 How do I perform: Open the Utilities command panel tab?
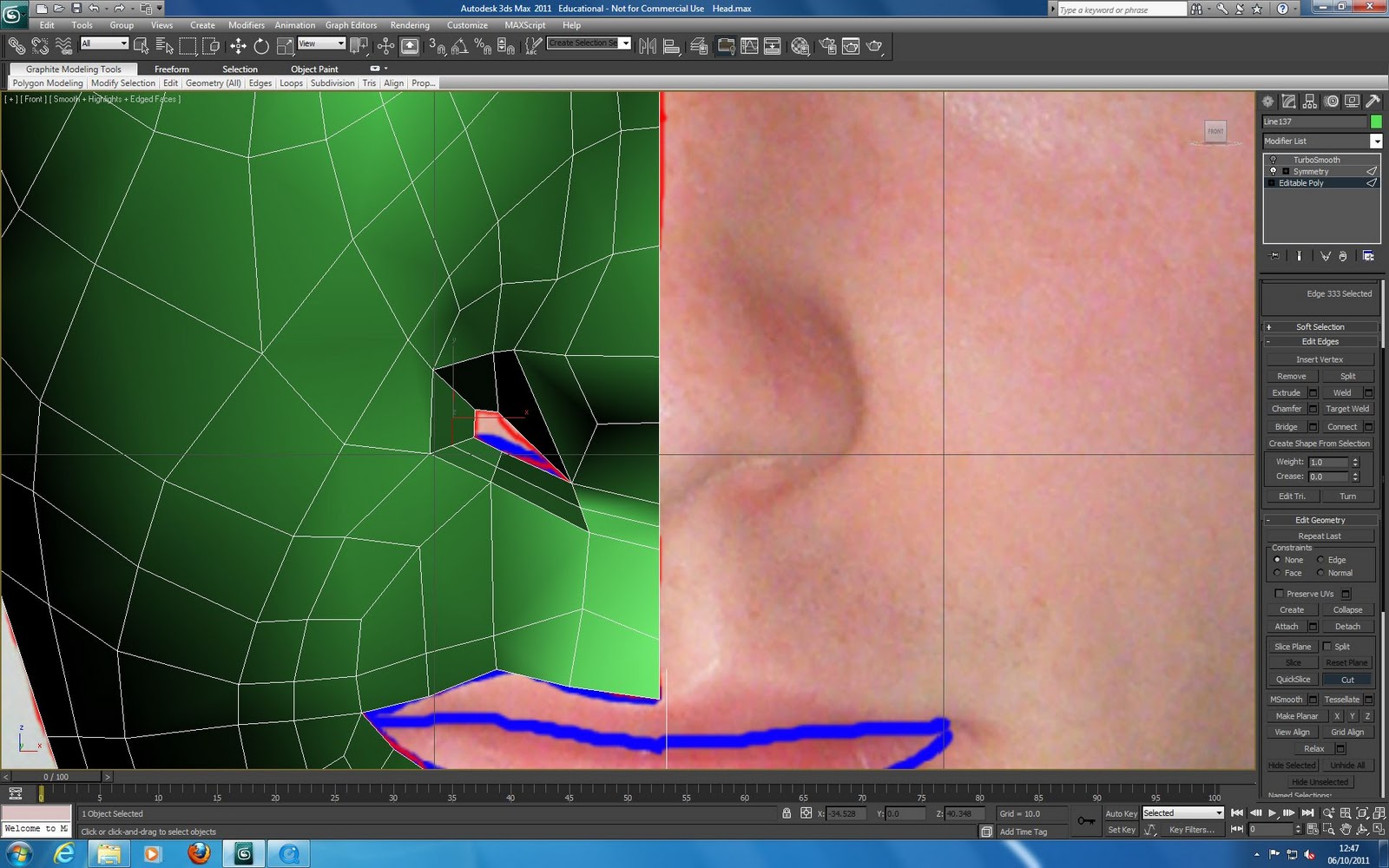pyautogui.click(x=1373, y=102)
